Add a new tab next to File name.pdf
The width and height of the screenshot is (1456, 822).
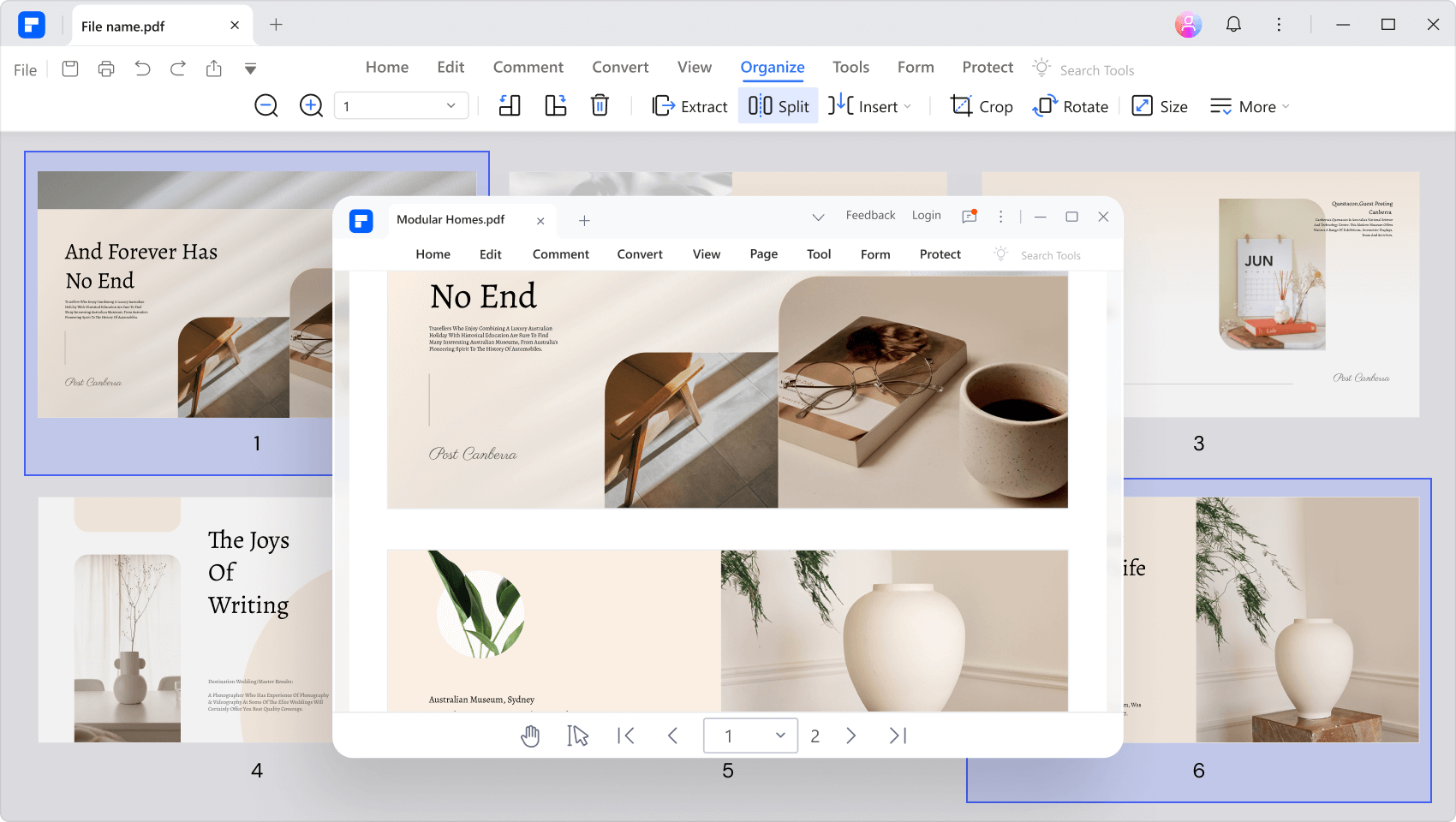coord(276,25)
